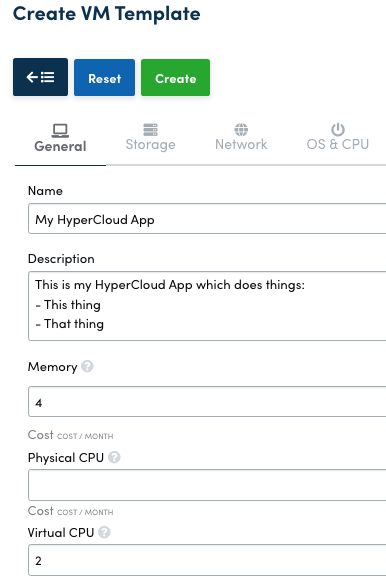Image resolution: width=386 pixels, height=588 pixels.
Task: Switch to the Storage tab
Action: point(150,144)
